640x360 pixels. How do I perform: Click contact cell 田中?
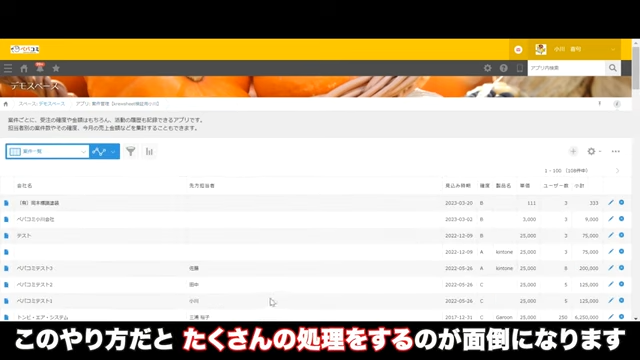(194, 284)
